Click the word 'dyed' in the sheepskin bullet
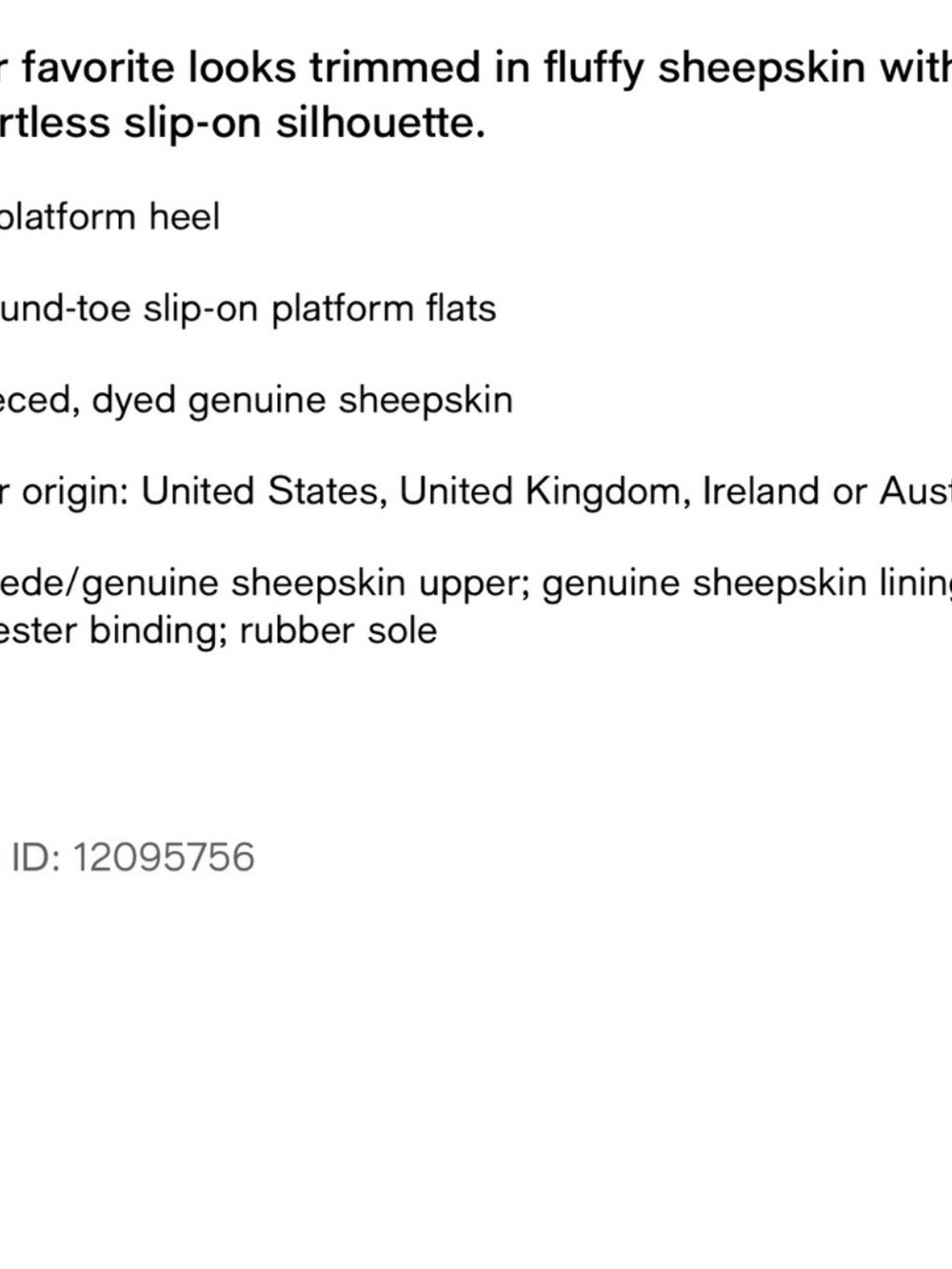This screenshot has height=1269, width=952. (x=134, y=401)
